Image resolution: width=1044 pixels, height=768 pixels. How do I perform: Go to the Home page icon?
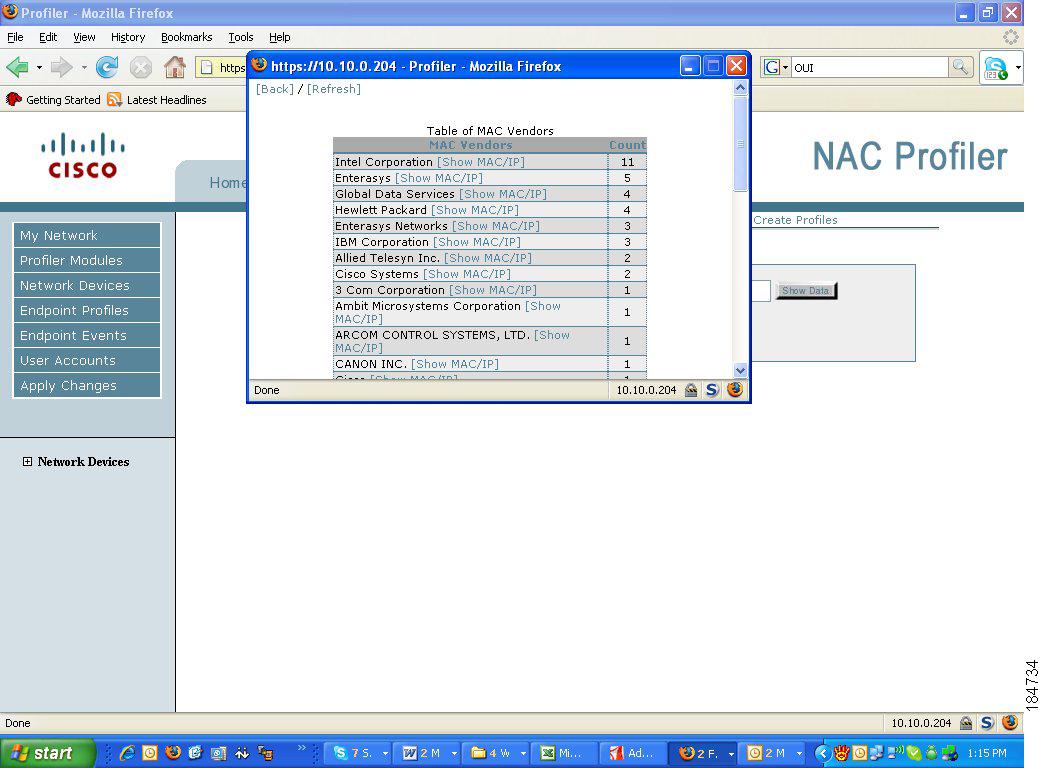[174, 67]
